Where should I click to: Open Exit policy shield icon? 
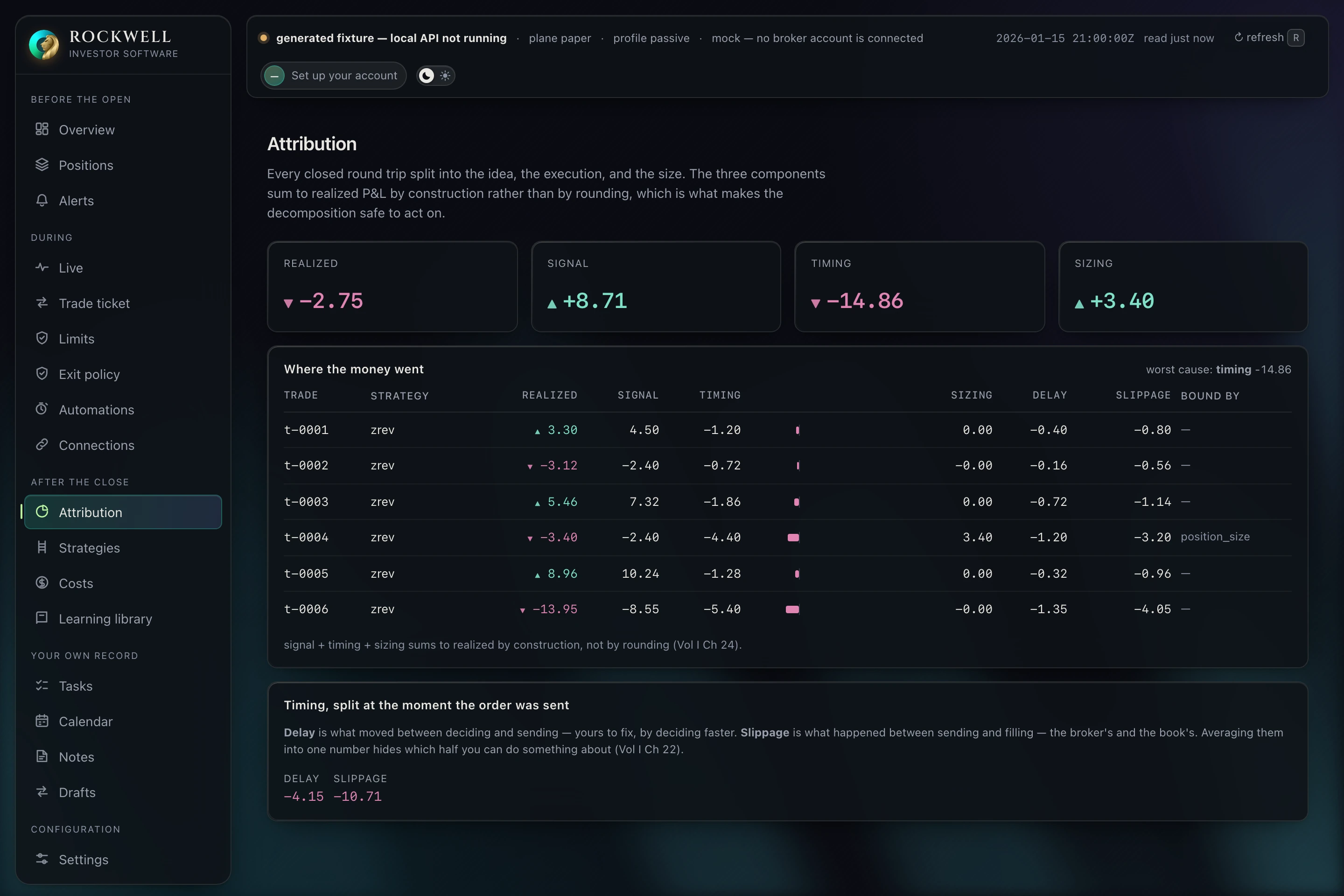[x=42, y=374]
